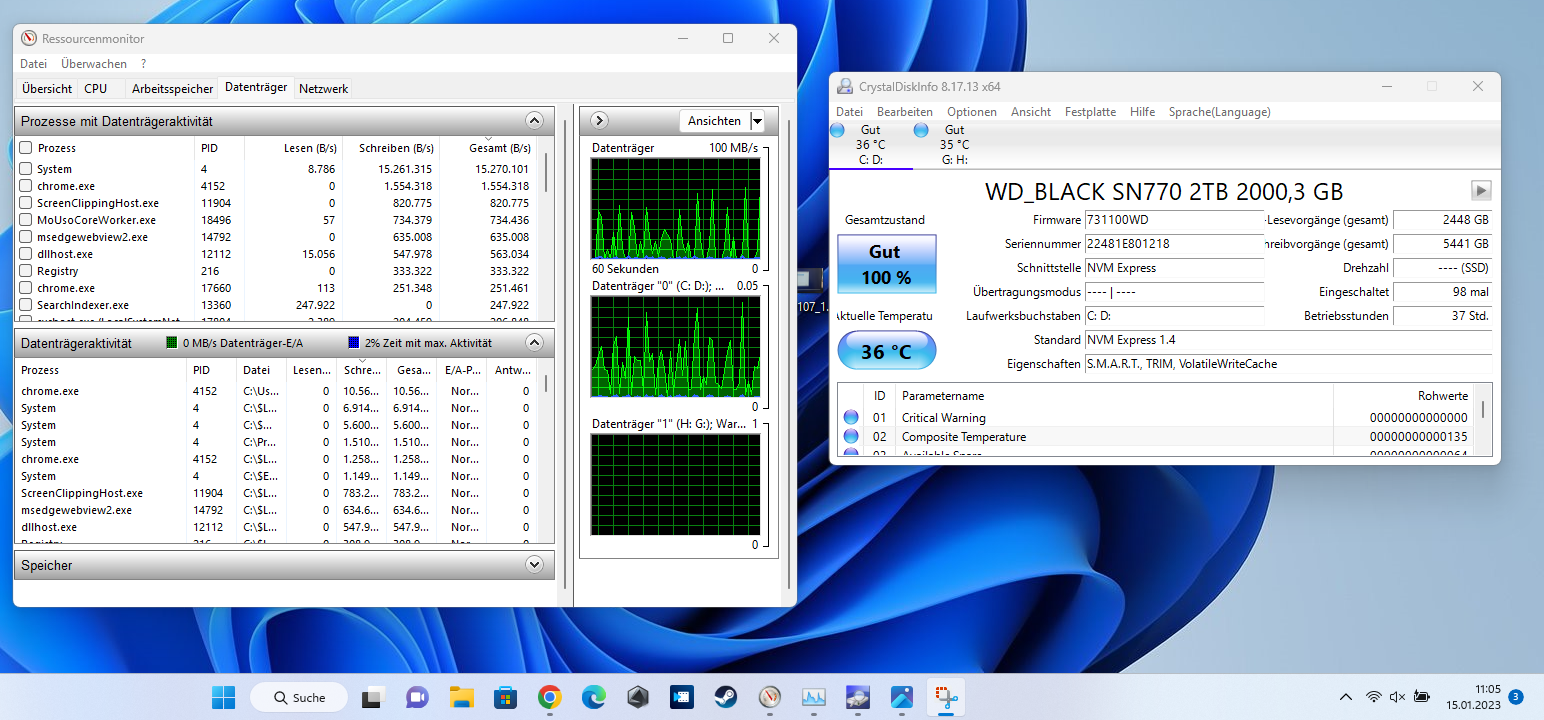Check the Registry process checkbox

[x=26, y=271]
